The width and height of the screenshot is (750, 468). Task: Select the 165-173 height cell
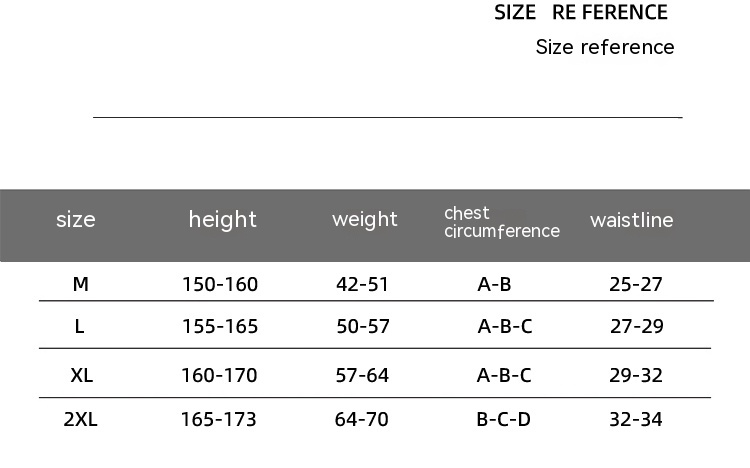click(219, 420)
